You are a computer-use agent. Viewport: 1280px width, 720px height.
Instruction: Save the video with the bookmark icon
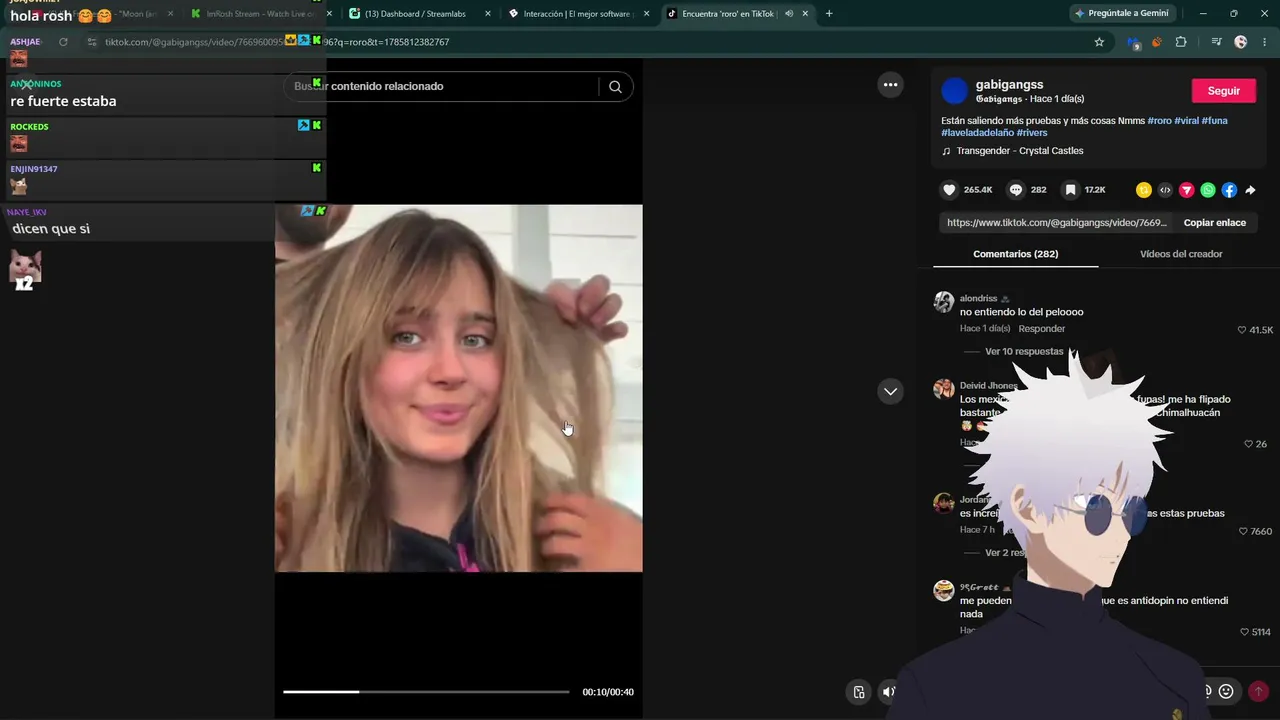click(x=1070, y=190)
